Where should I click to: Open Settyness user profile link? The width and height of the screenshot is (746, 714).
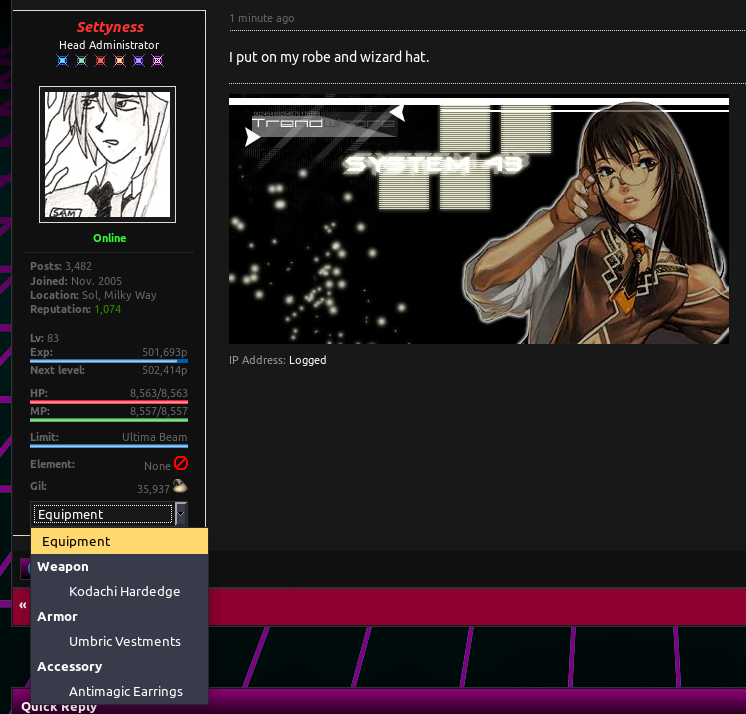point(110,27)
